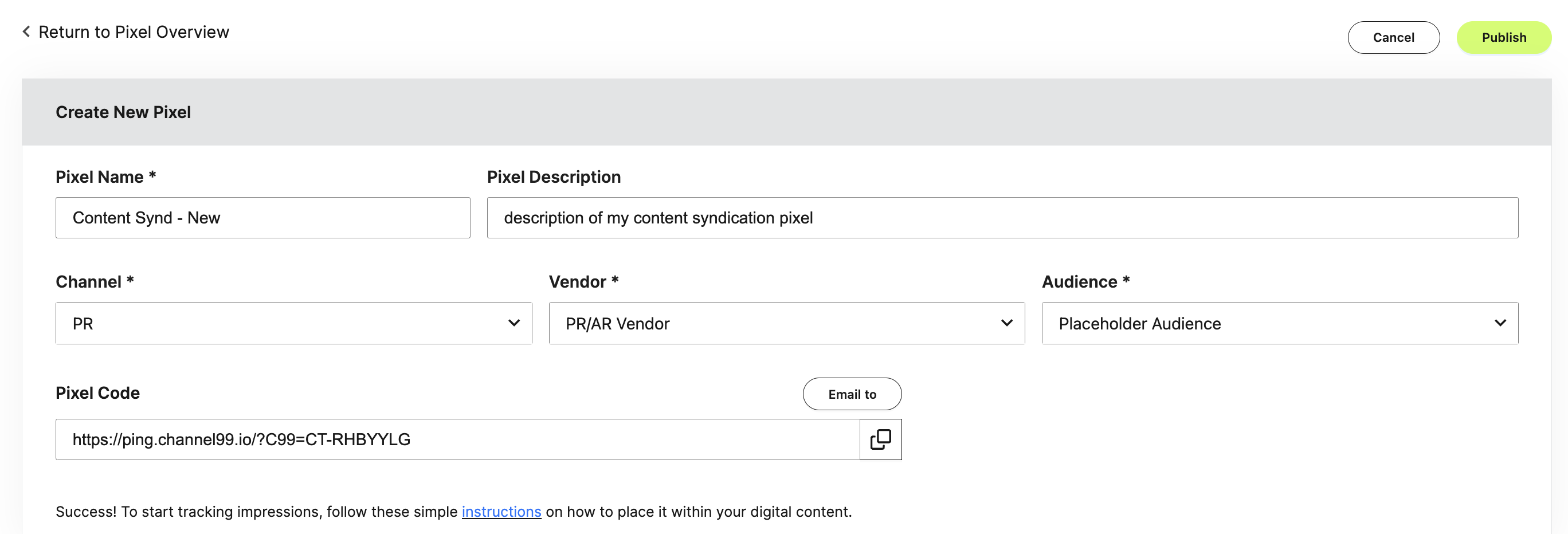
Task: Click the back chevron arrow icon
Action: click(26, 31)
